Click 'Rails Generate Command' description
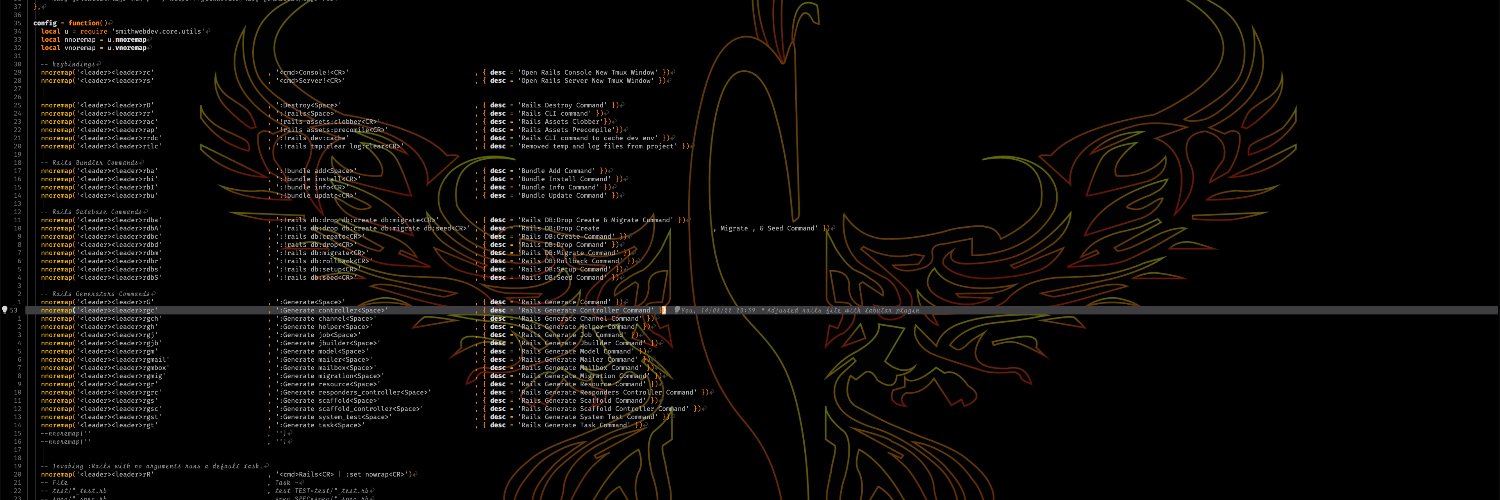The height and width of the screenshot is (500, 1500). [x=565, y=301]
